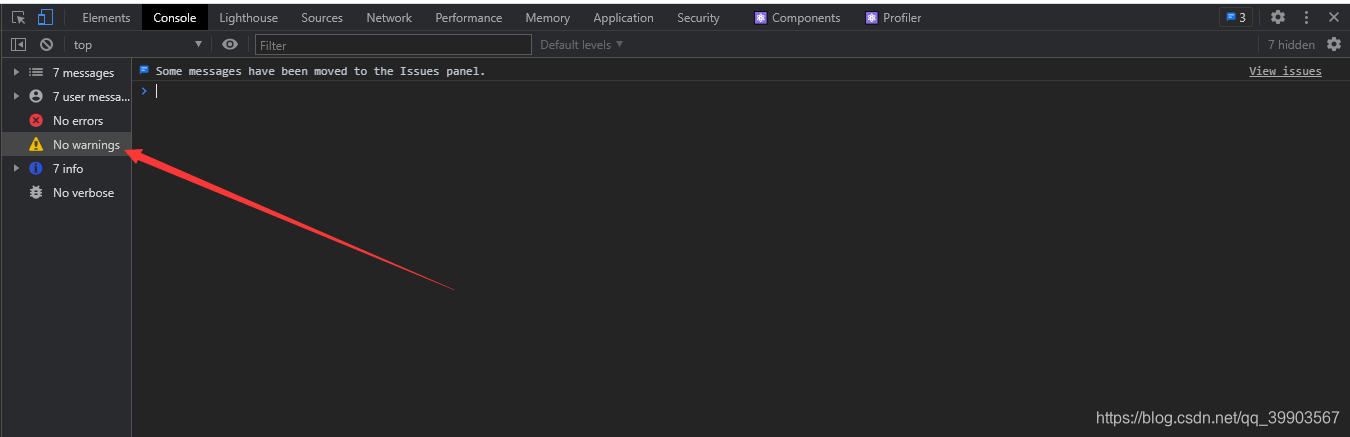Click the issues counter badge showing 3
Screen dimensions: 1350x437
pos(1236,17)
